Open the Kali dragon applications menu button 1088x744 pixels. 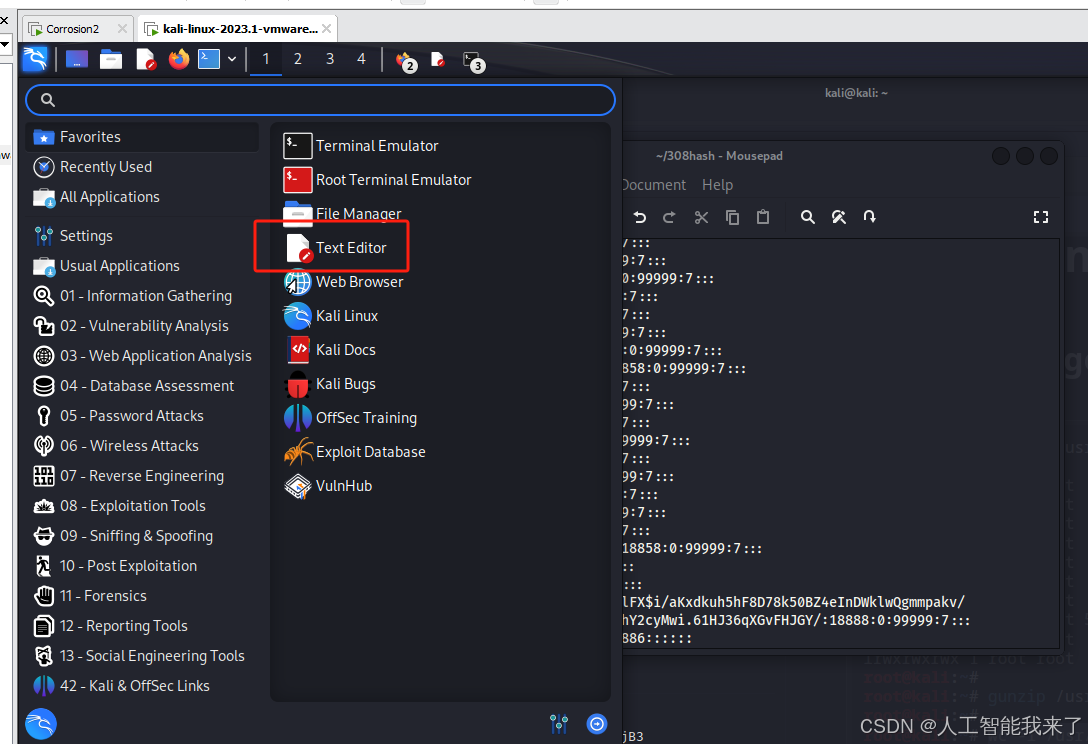tap(35, 59)
